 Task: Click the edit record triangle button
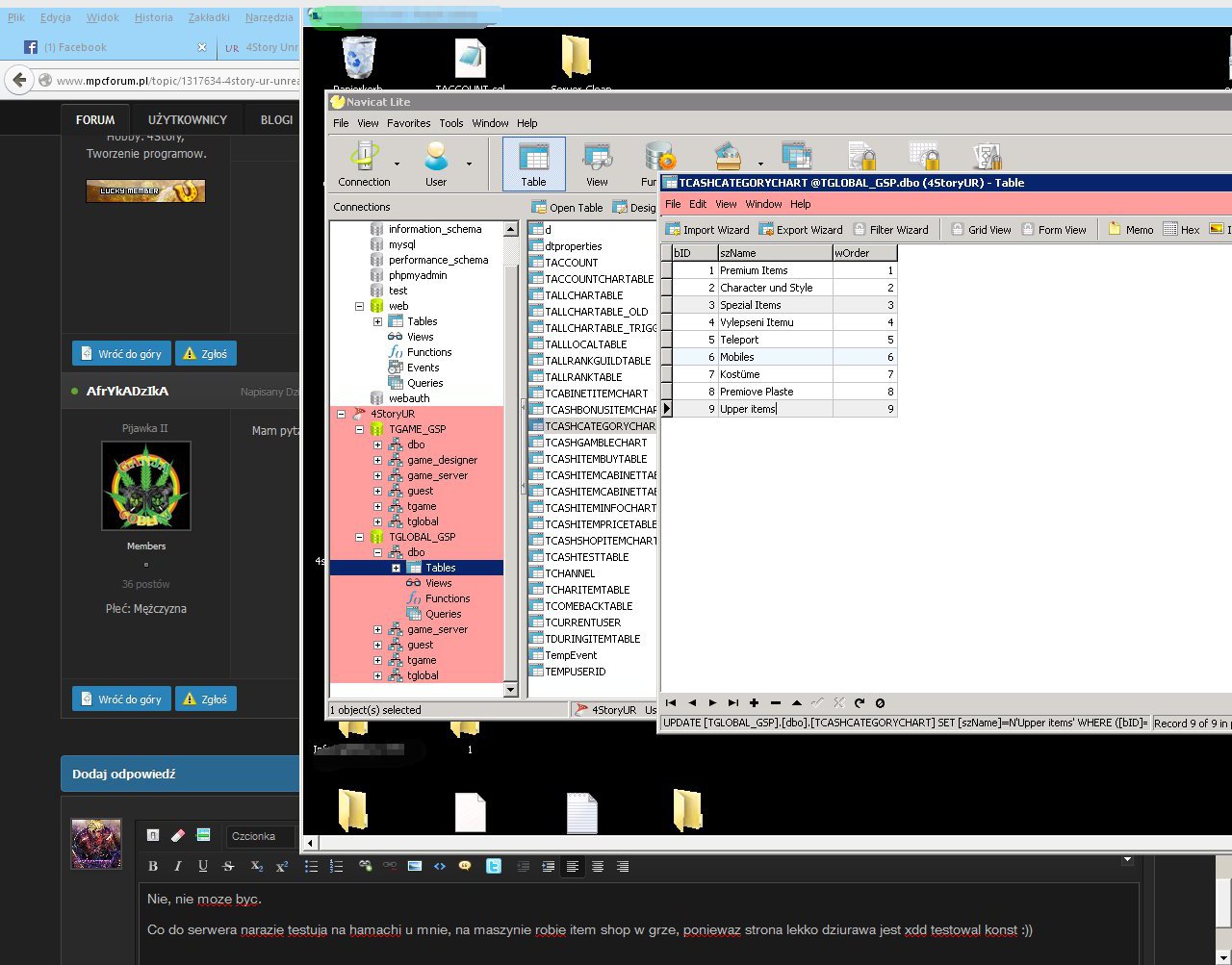(797, 703)
